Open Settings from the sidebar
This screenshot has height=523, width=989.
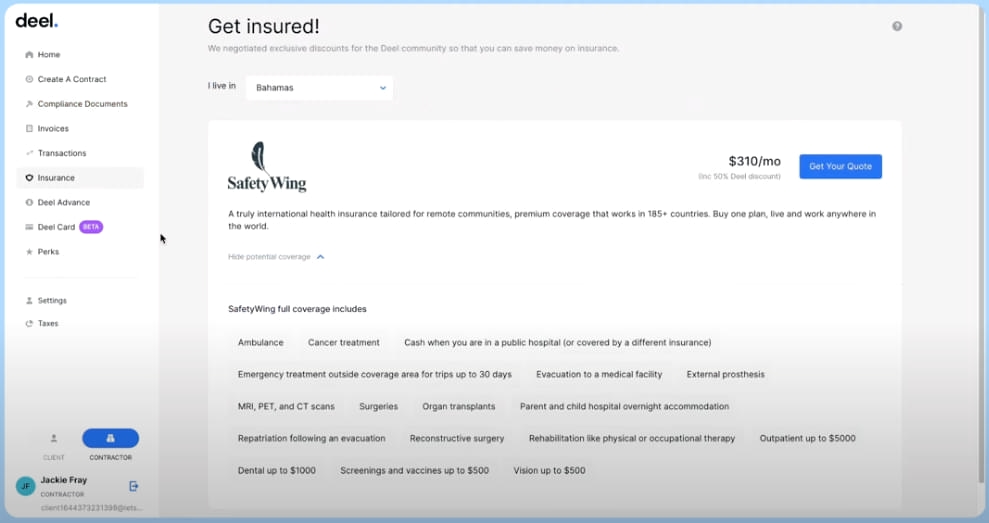(x=80, y=301)
